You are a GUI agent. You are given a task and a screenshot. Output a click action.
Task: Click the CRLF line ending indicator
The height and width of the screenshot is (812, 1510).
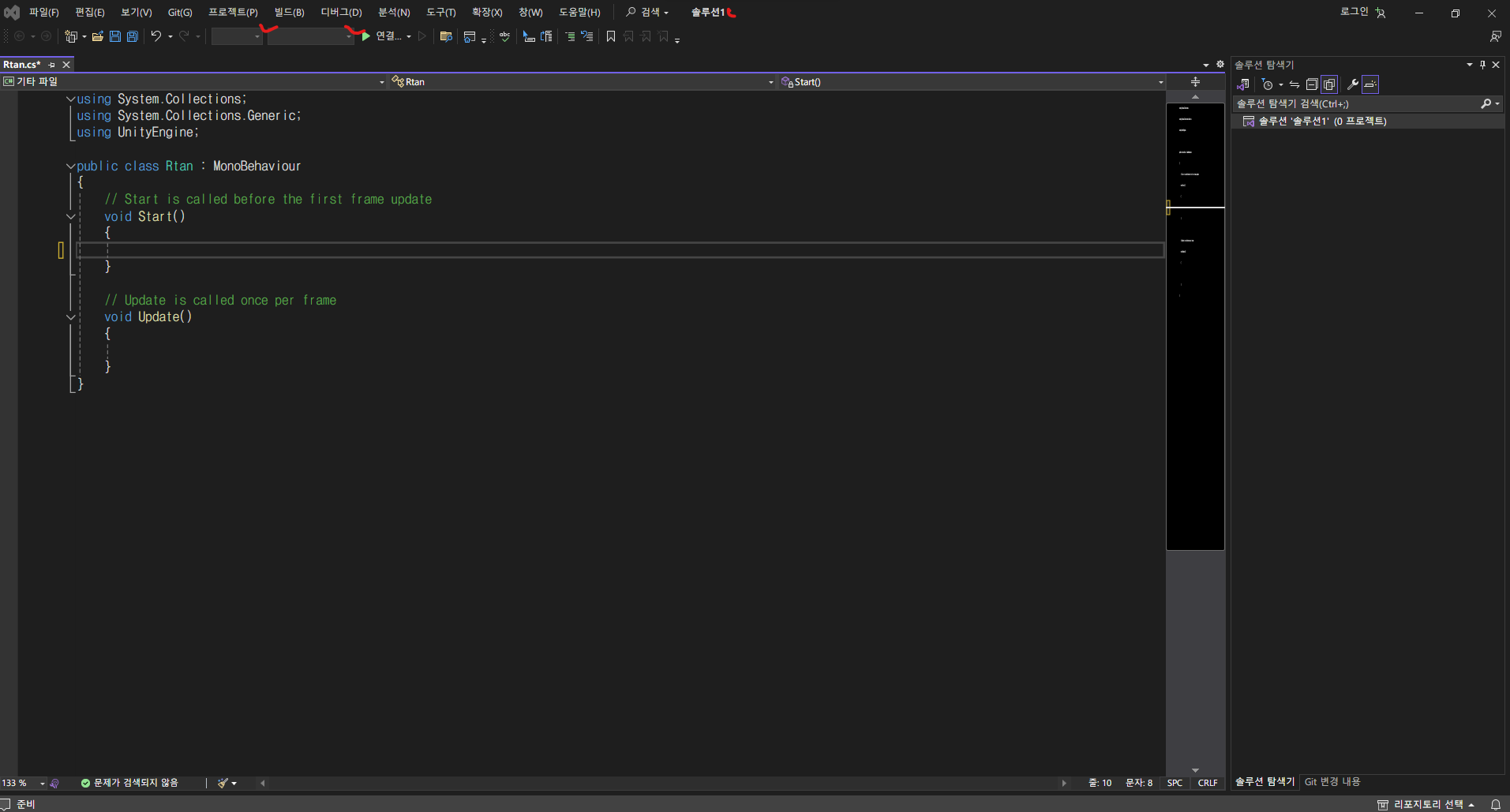pos(1207,783)
